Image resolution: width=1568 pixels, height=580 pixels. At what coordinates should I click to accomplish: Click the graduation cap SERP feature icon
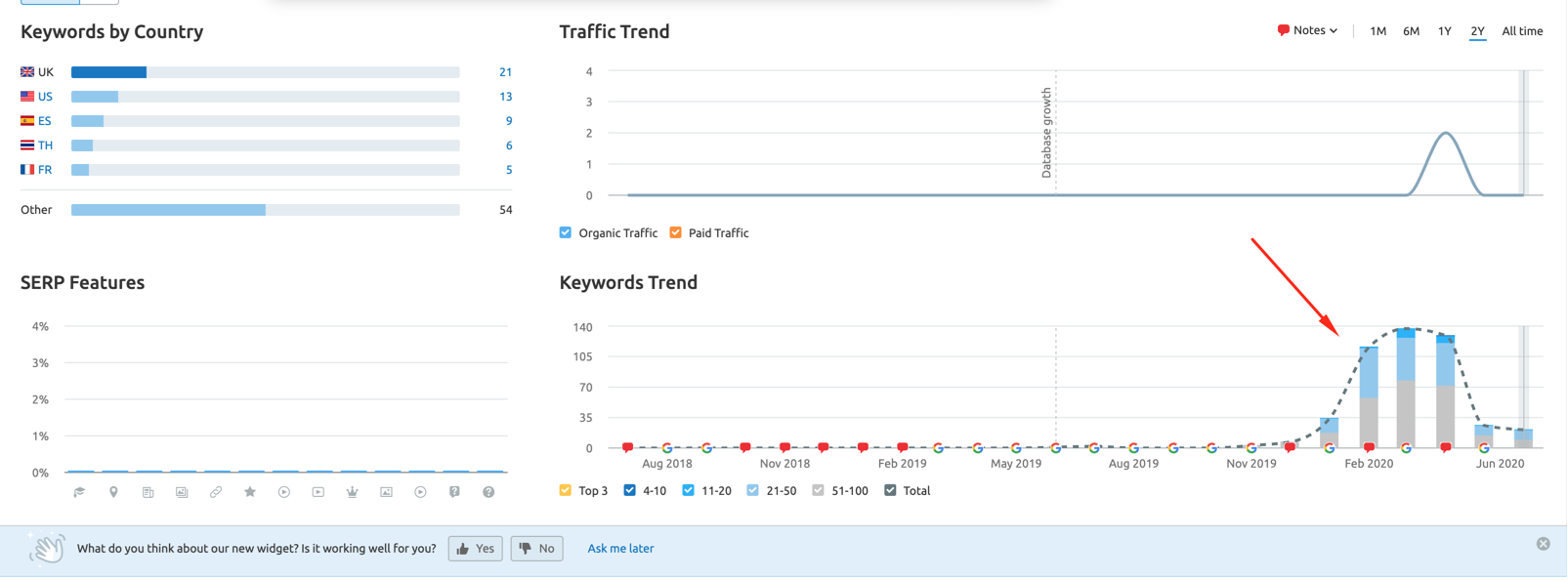pos(80,492)
